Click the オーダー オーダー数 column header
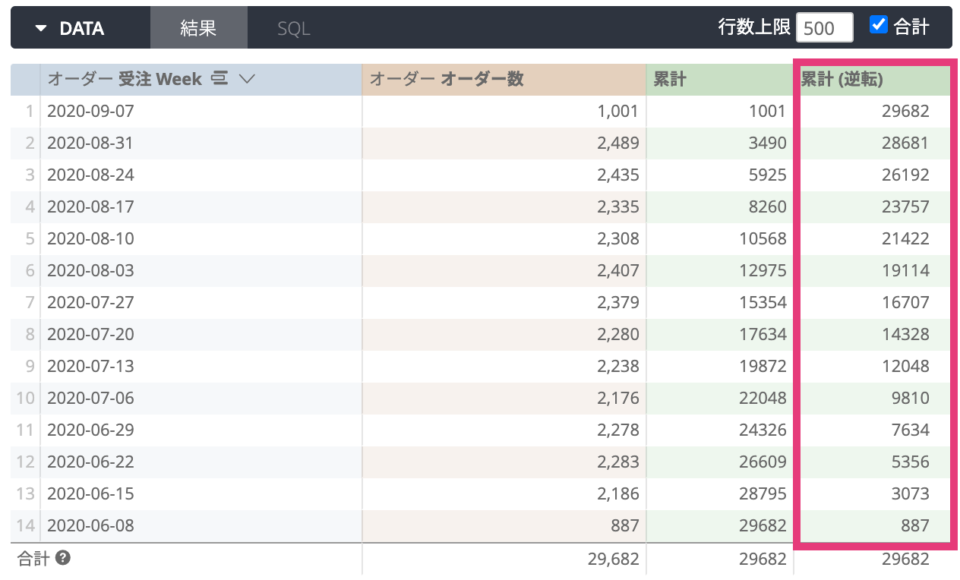The image size is (960, 580). click(504, 79)
